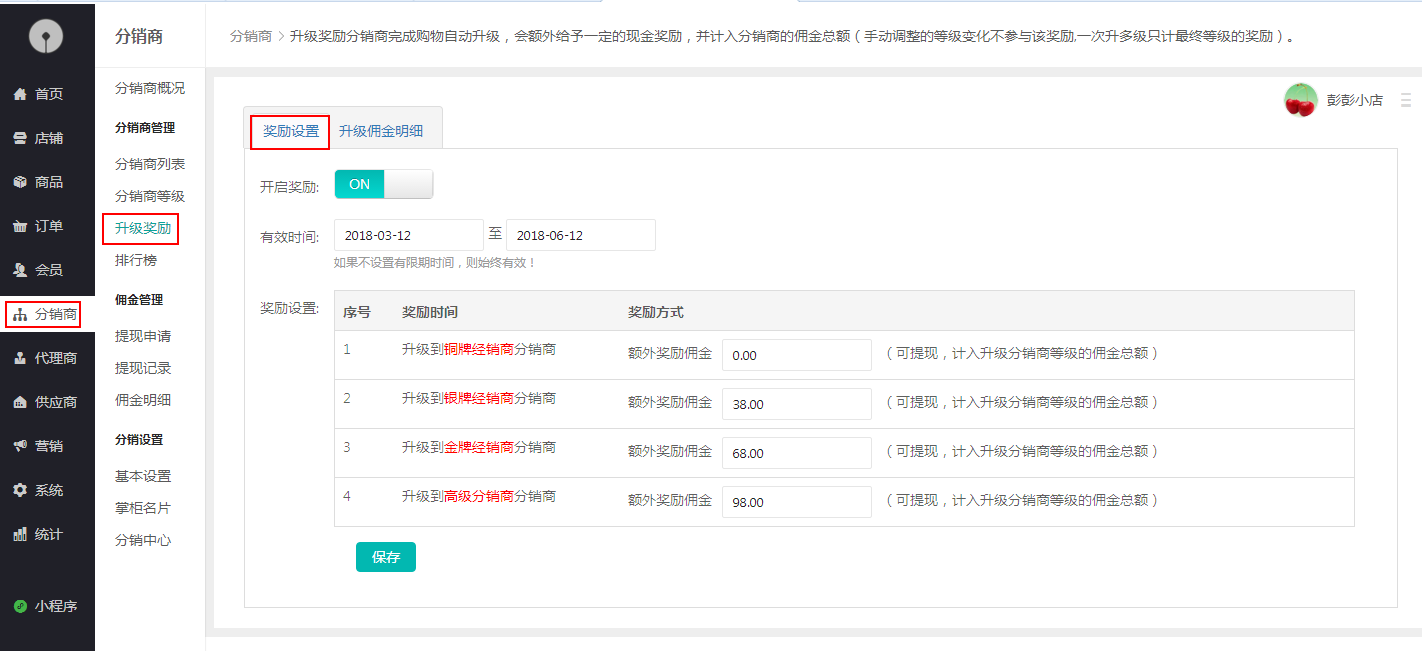Image resolution: width=1422 pixels, height=651 pixels.
Task: Open the menu icon beside 彭彭小店
Action: click(x=1405, y=100)
